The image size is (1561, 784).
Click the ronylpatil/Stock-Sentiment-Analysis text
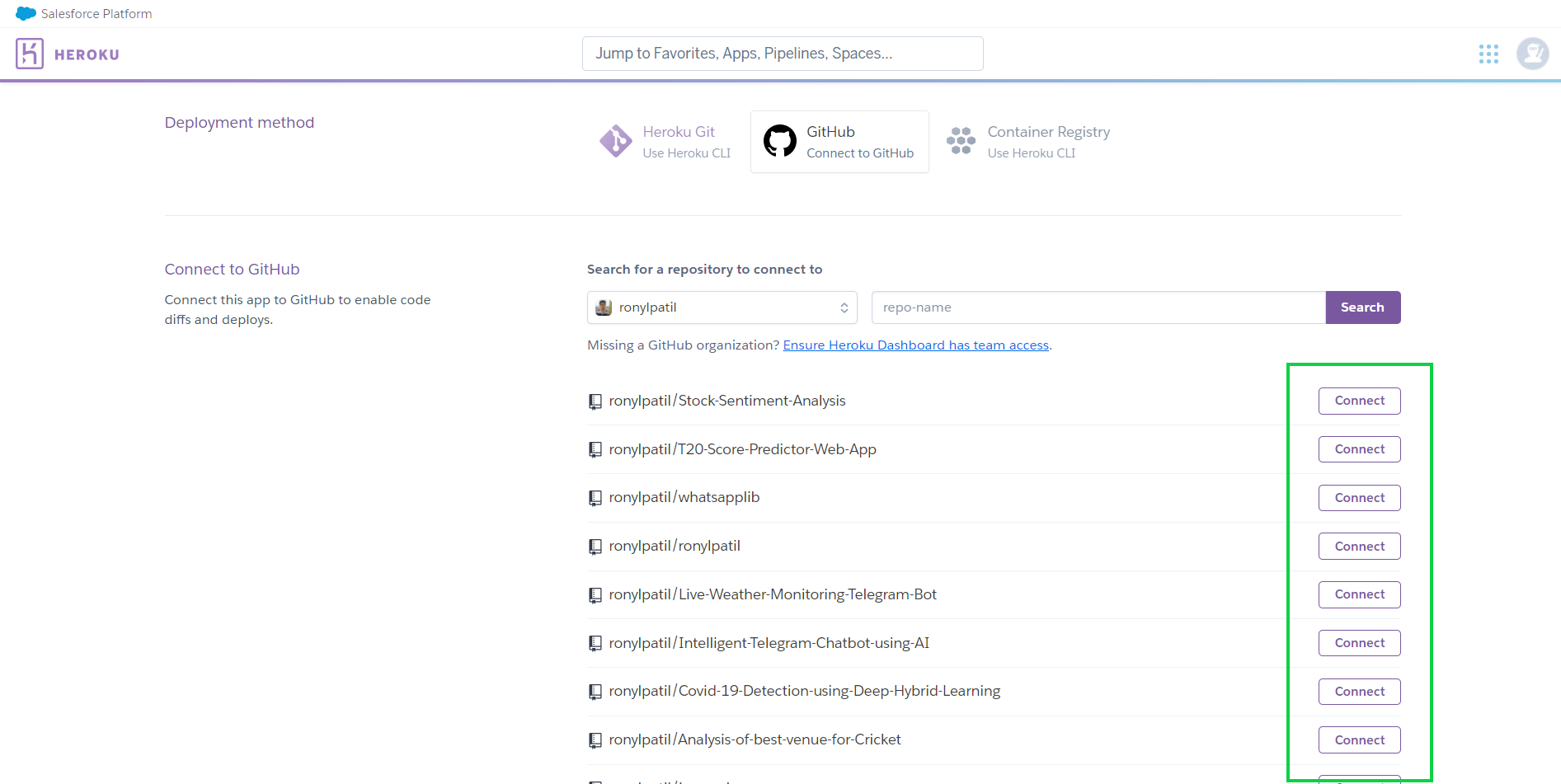pyautogui.click(x=727, y=401)
